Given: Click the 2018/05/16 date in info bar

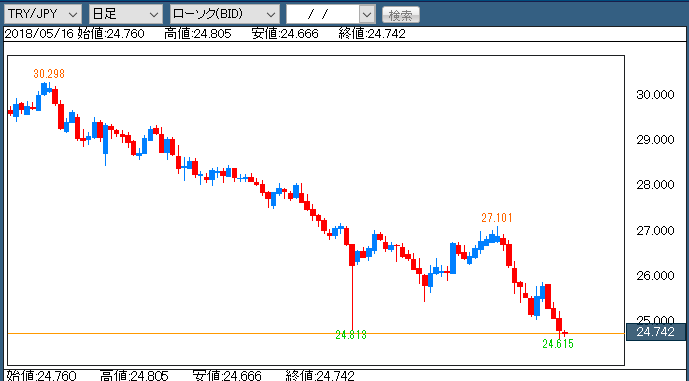Looking at the screenshot, I should click(39, 34).
